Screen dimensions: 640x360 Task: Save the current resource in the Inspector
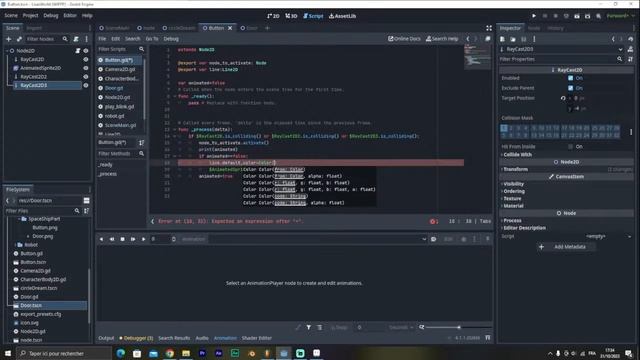(x=524, y=39)
